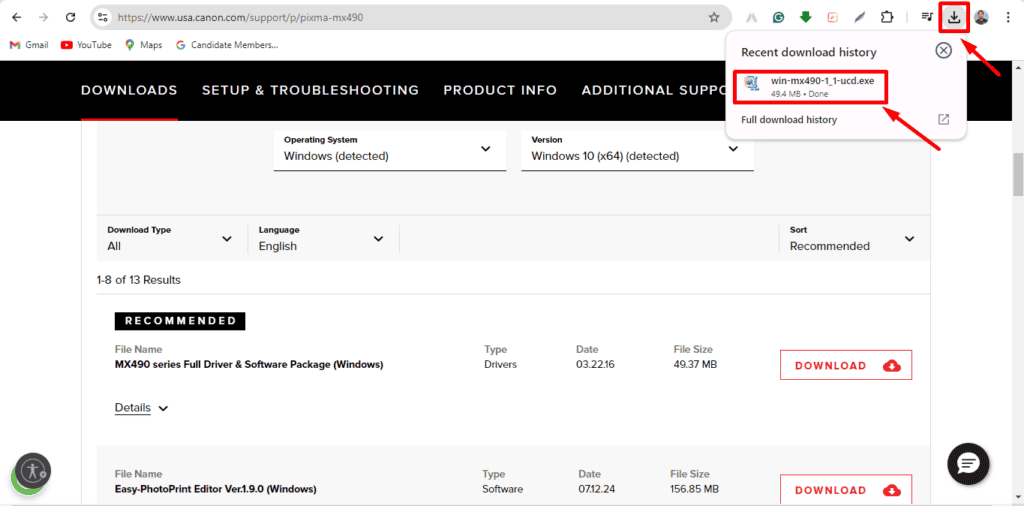The image size is (1024, 506).
Task: Click the 1-8 of 13 Results text
Action: click(x=138, y=280)
